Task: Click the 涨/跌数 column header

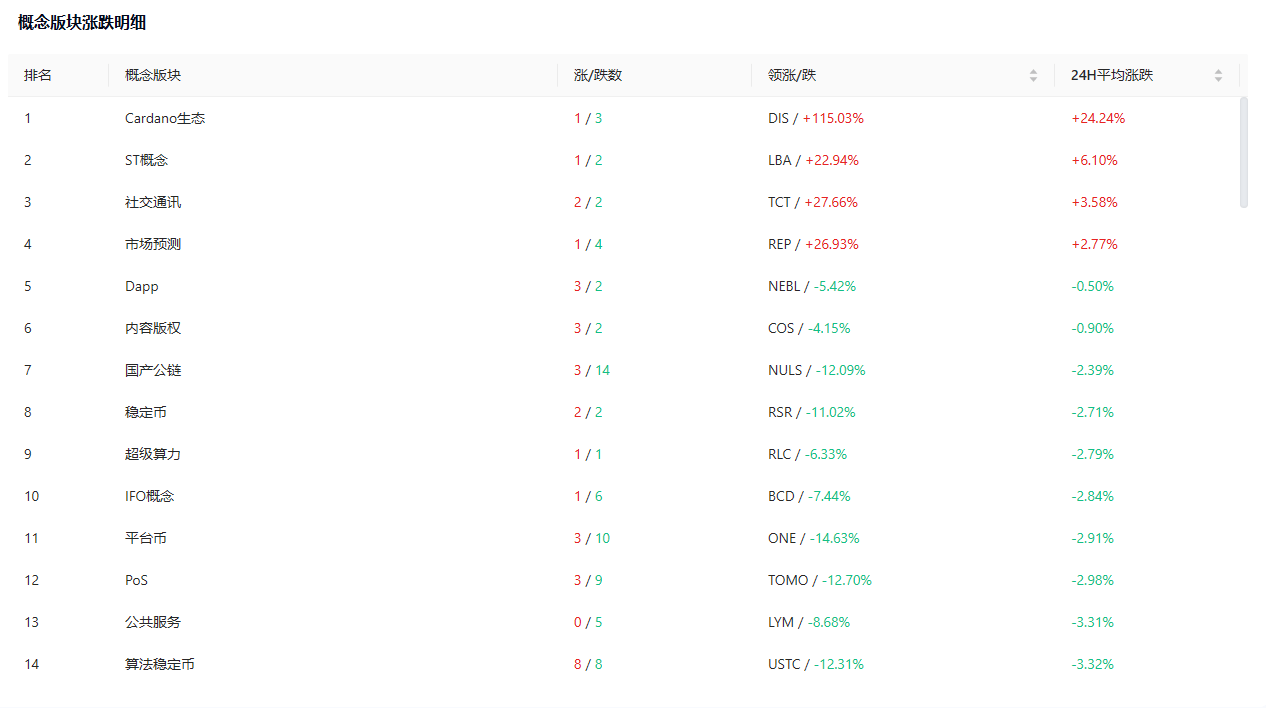Action: coord(598,76)
